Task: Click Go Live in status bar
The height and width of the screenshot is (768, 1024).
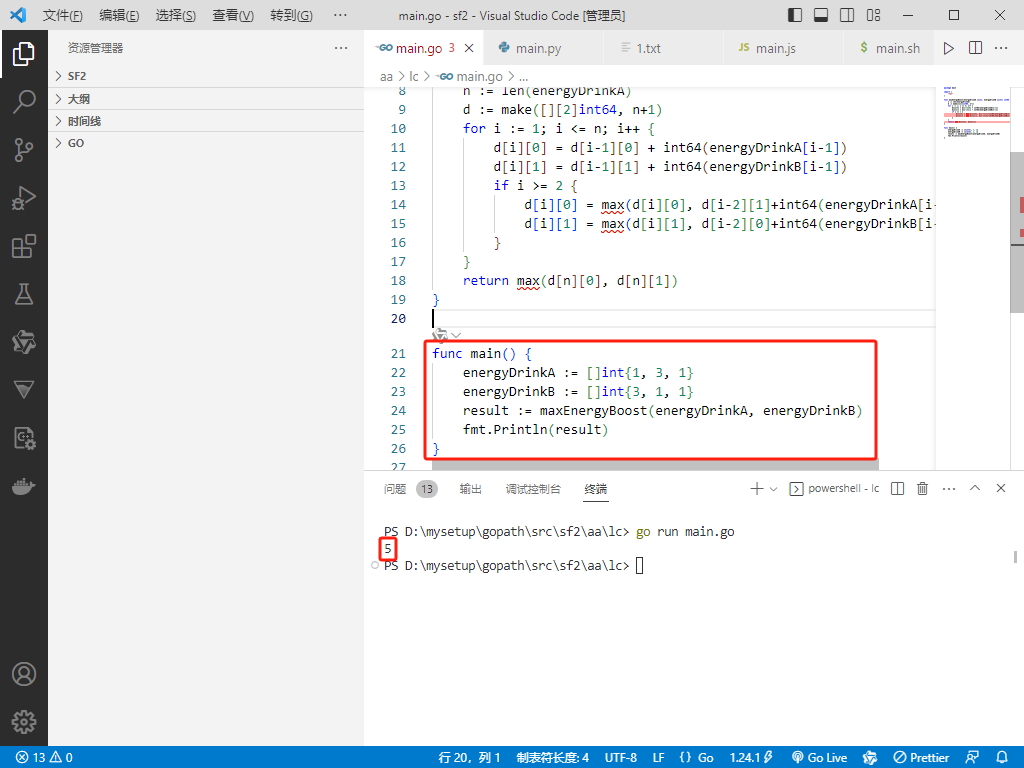Action: pyautogui.click(x=819, y=758)
